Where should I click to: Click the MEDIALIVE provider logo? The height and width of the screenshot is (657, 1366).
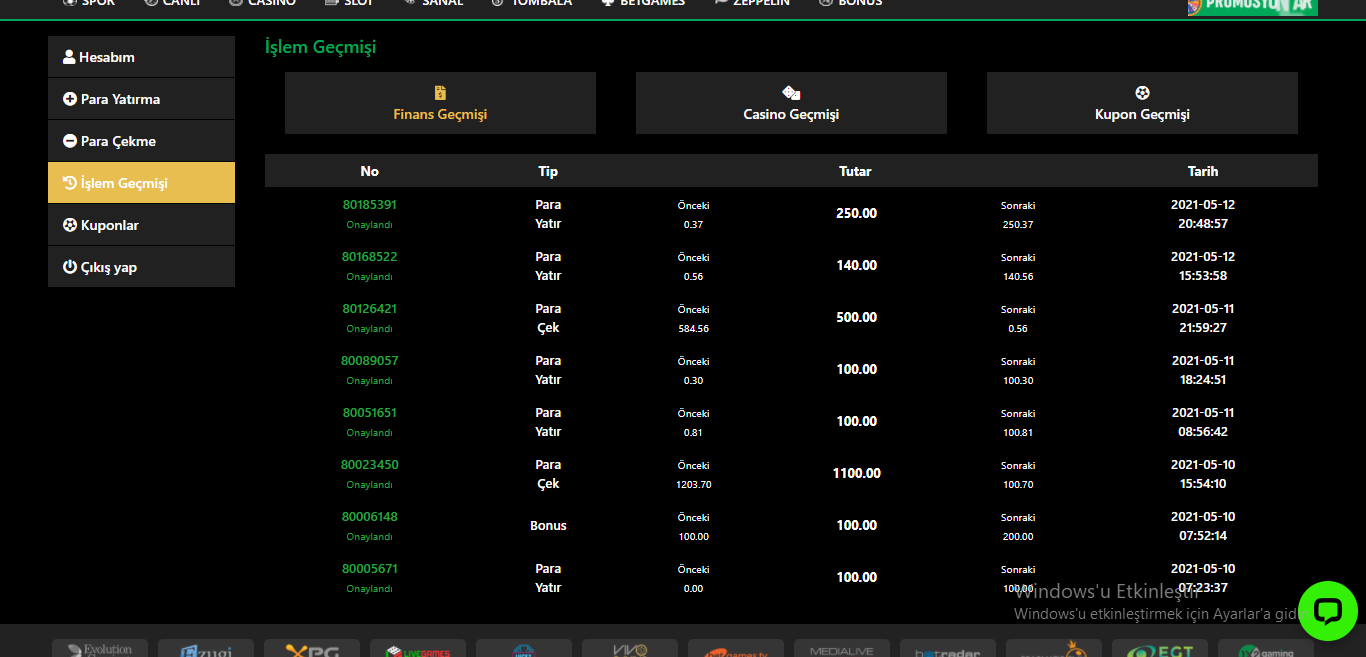pos(842,650)
